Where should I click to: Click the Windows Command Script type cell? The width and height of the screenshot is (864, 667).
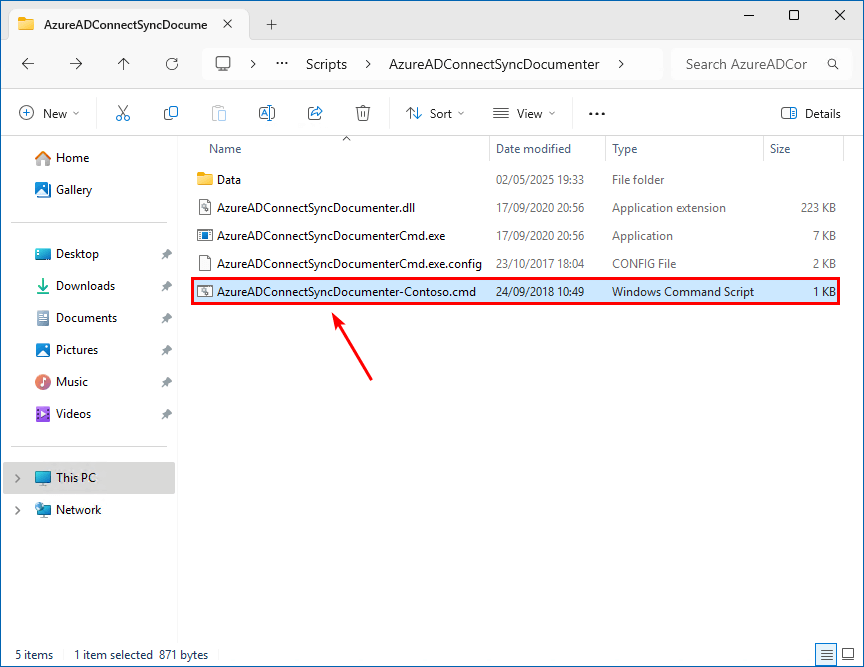pyautogui.click(x=682, y=292)
